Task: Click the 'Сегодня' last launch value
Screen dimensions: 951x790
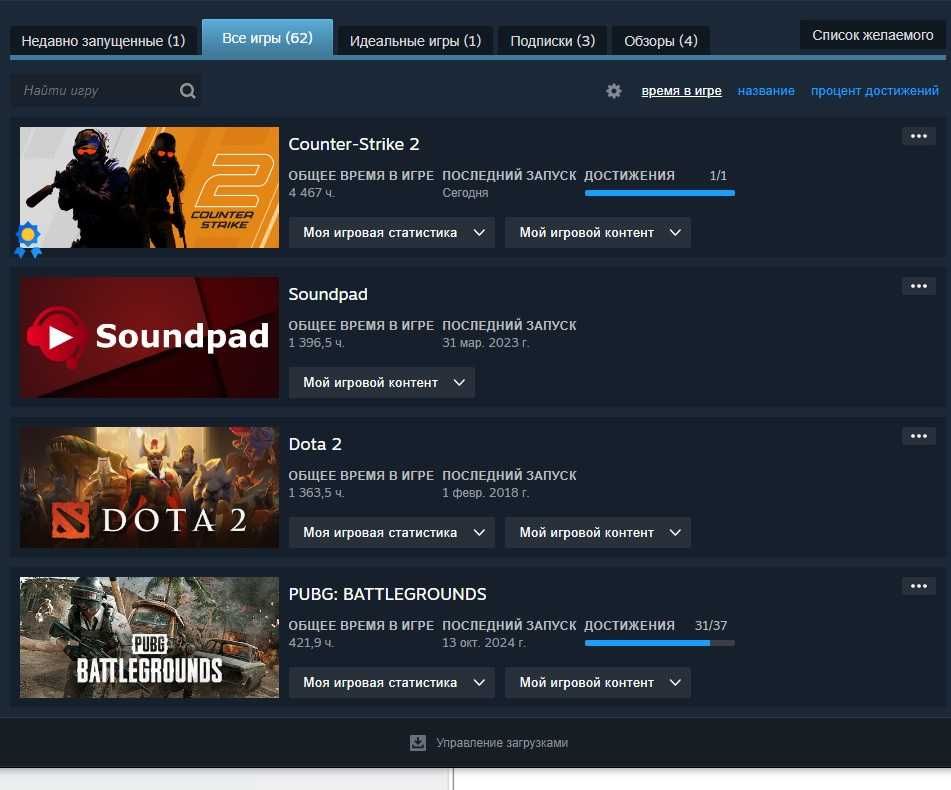Action: pyautogui.click(x=465, y=193)
